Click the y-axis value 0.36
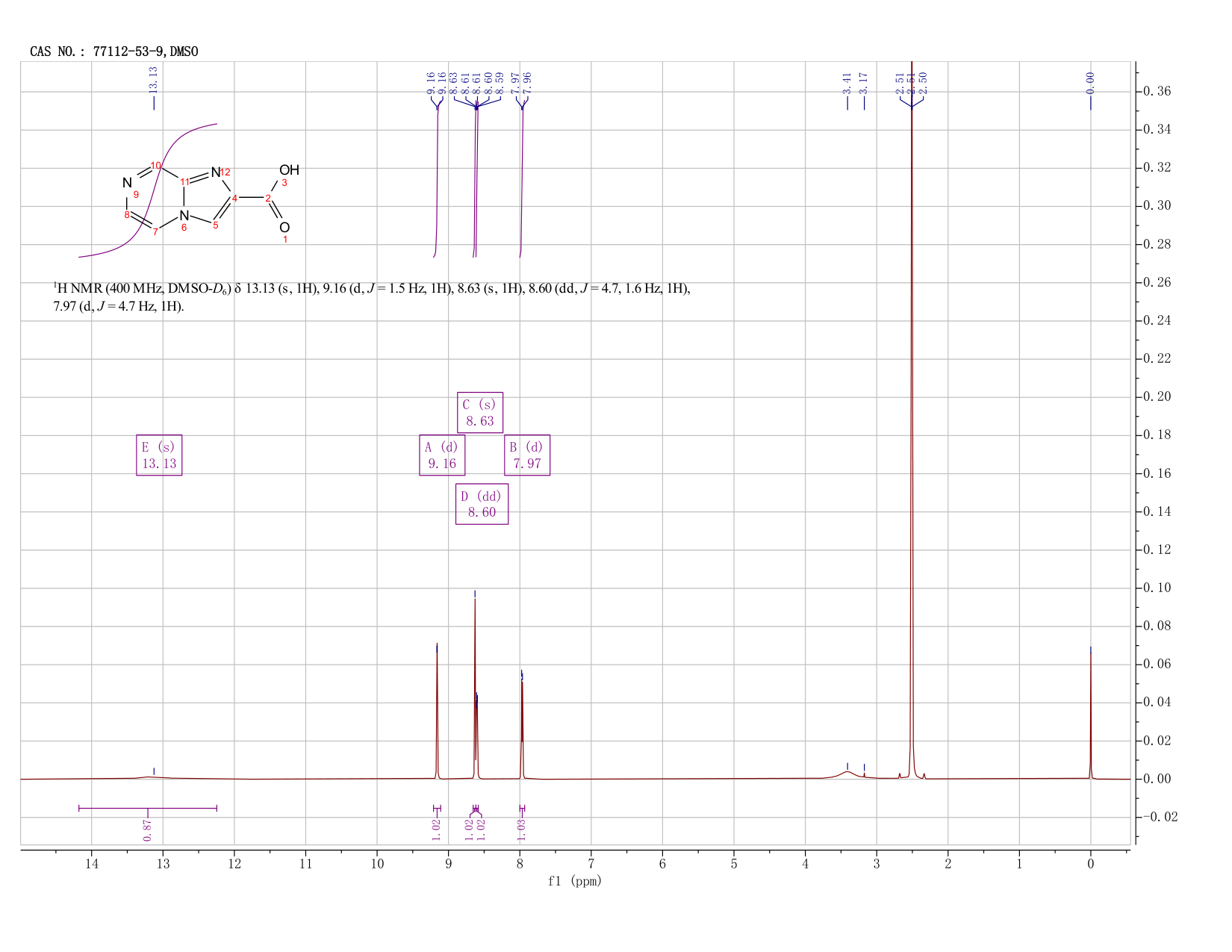The width and height of the screenshot is (1232, 952). tap(1157, 92)
